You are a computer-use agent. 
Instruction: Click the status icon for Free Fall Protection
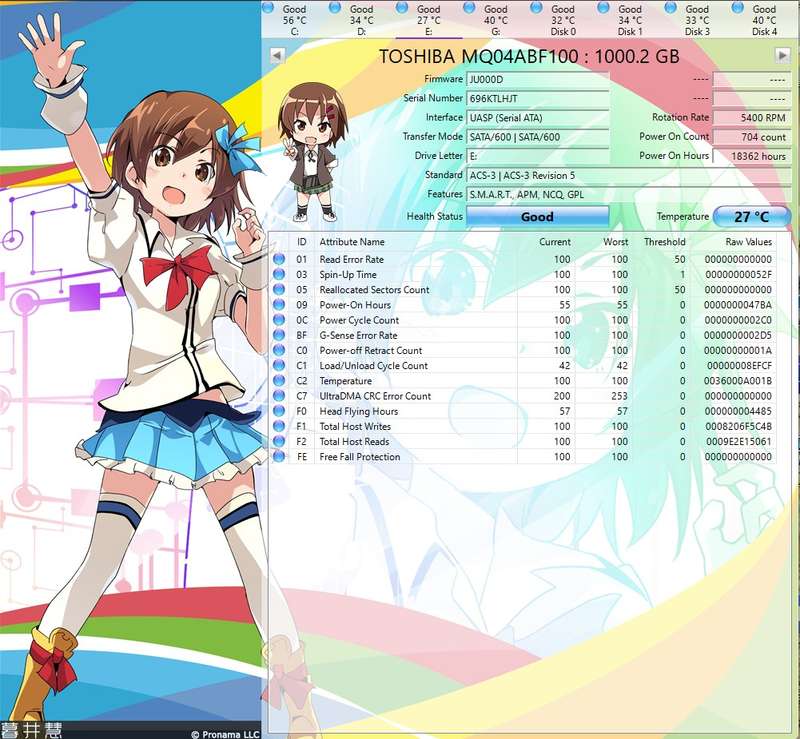pyautogui.click(x=279, y=456)
